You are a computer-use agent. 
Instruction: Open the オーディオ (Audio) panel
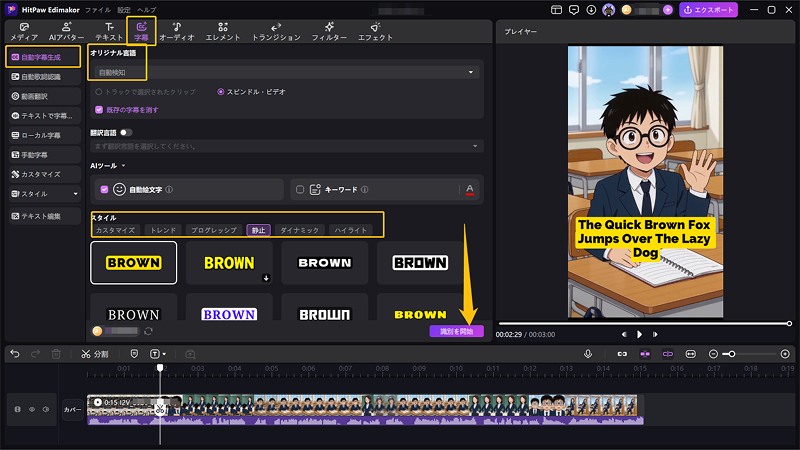[x=177, y=31]
